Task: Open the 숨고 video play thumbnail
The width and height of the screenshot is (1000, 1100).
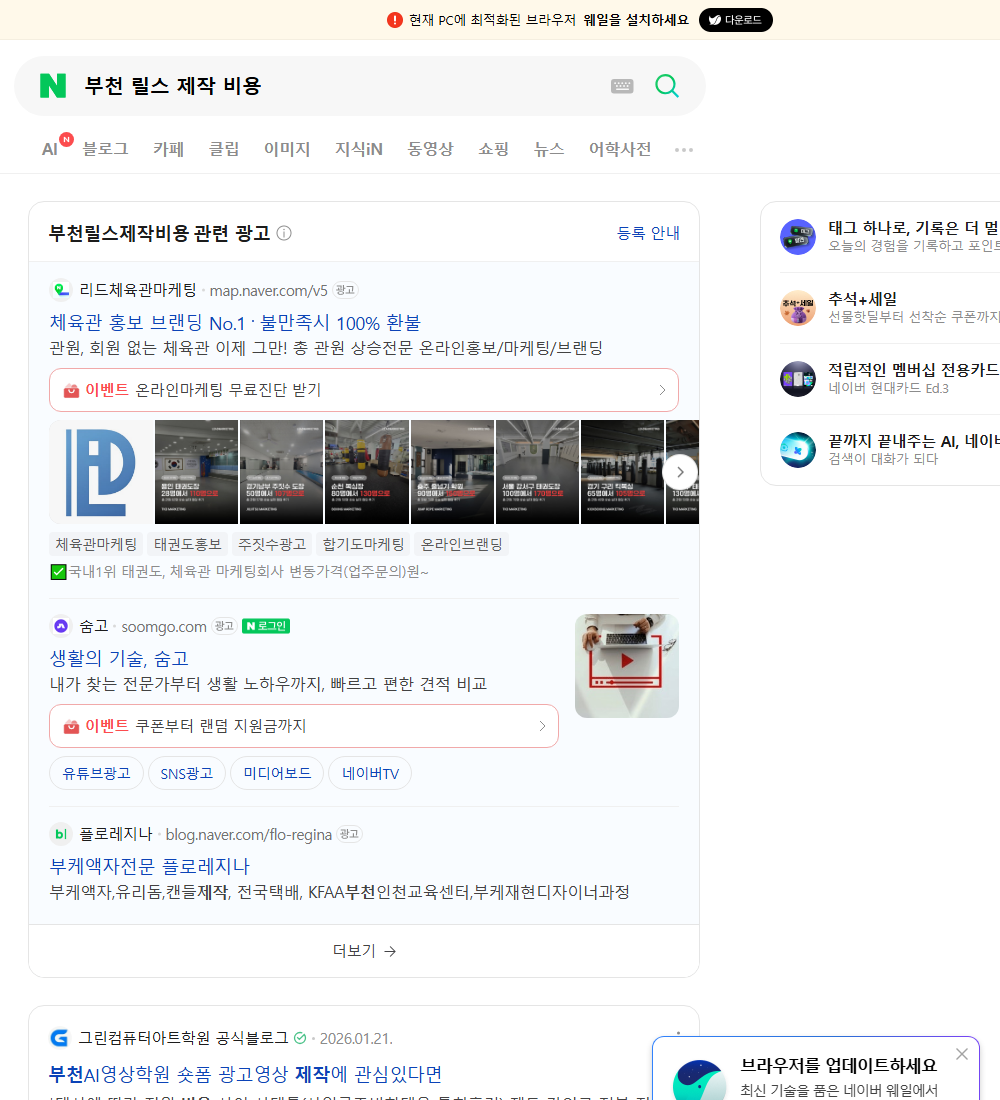Action: tap(627, 666)
